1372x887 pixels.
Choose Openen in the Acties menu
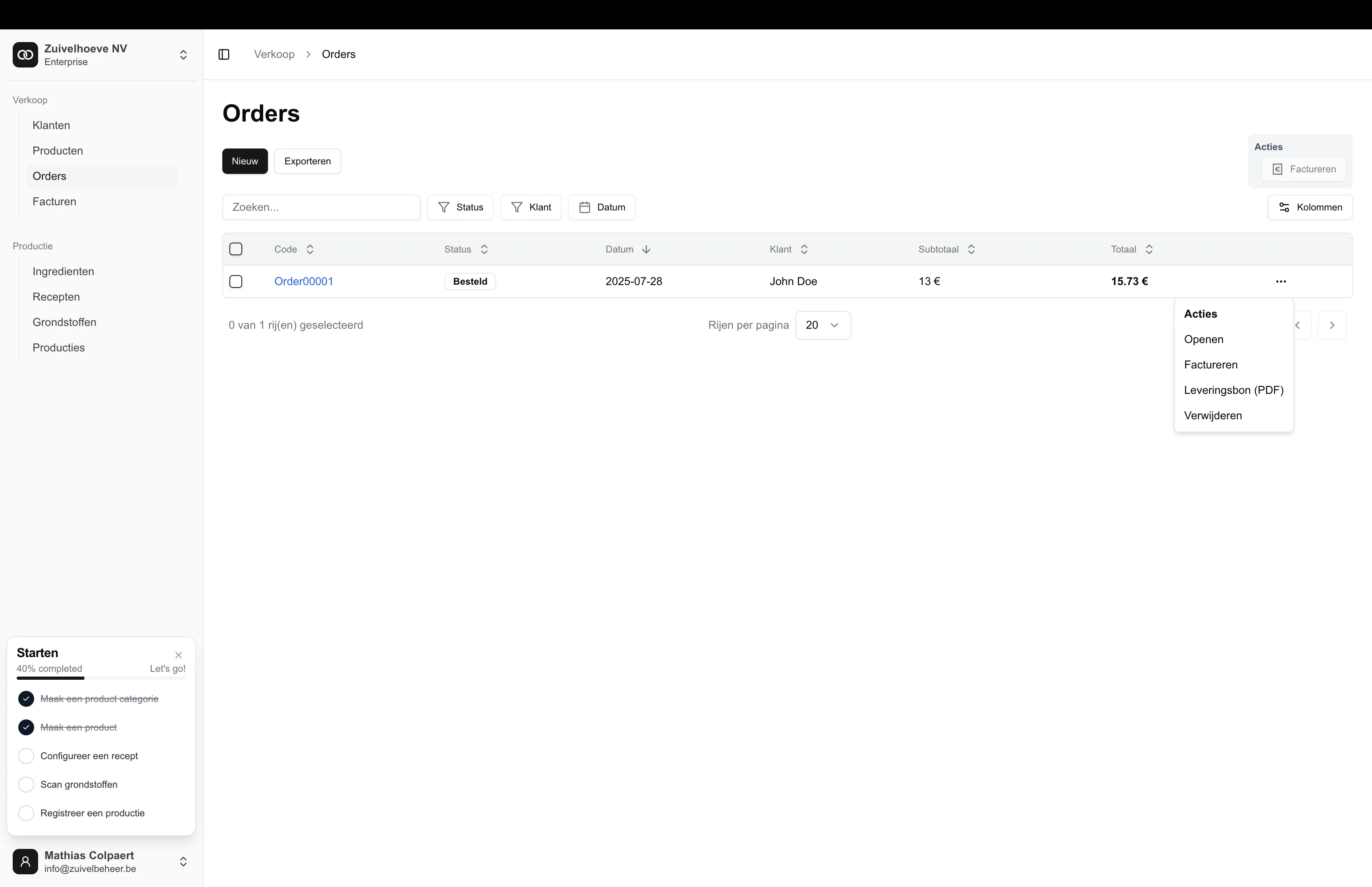pyautogui.click(x=1234, y=339)
